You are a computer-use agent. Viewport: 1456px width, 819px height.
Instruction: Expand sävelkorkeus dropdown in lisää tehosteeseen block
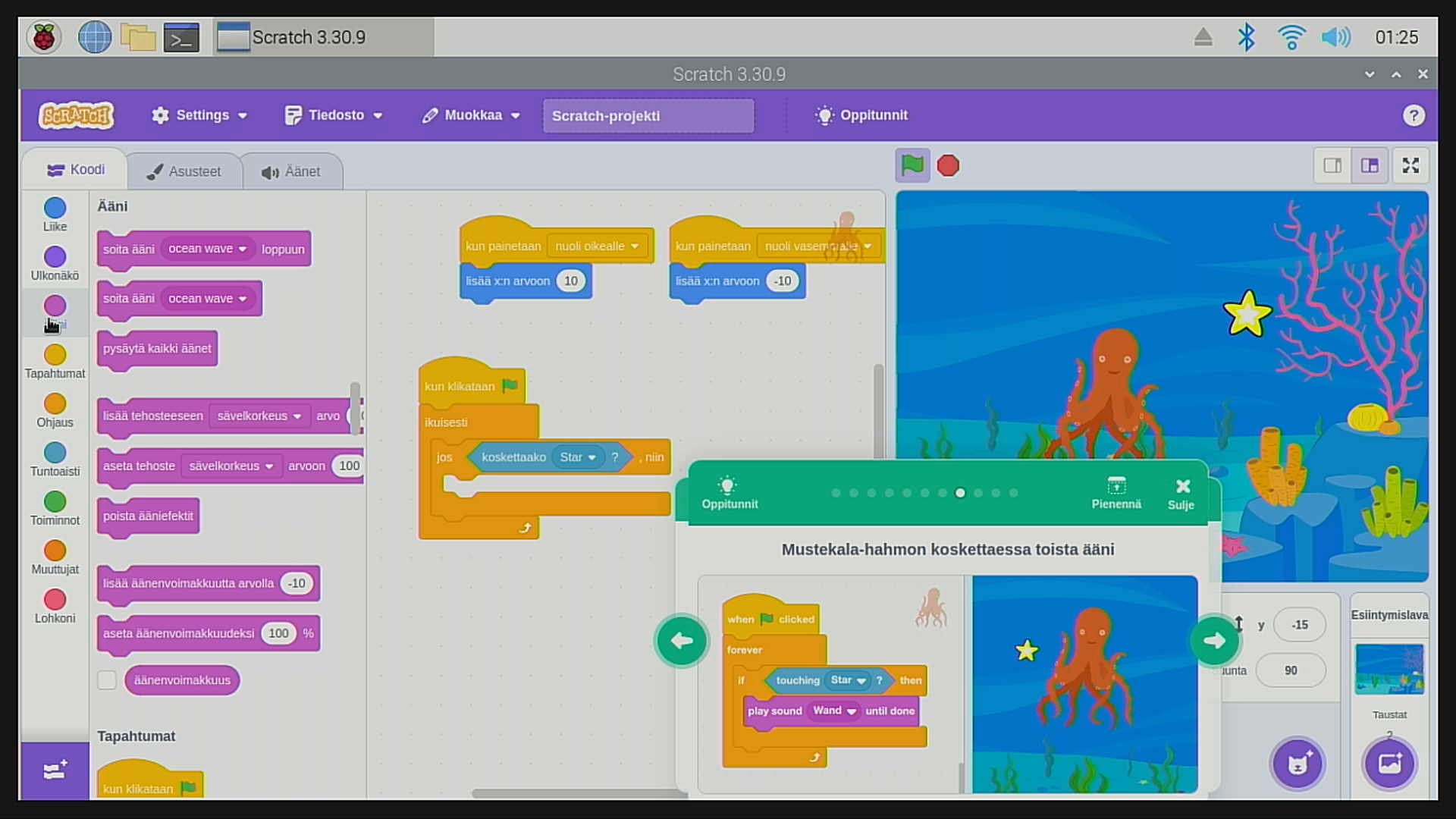coord(259,416)
